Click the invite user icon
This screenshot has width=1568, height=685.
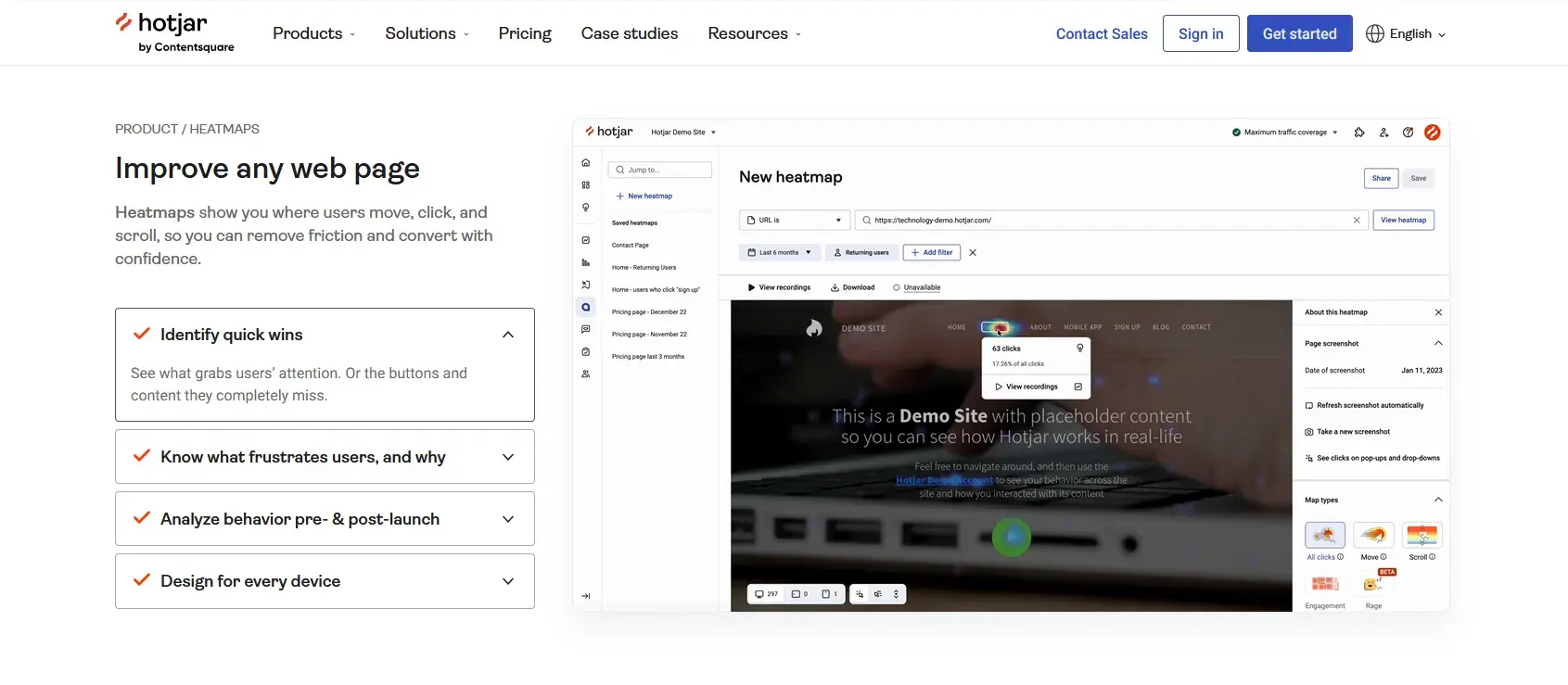coord(1383,133)
